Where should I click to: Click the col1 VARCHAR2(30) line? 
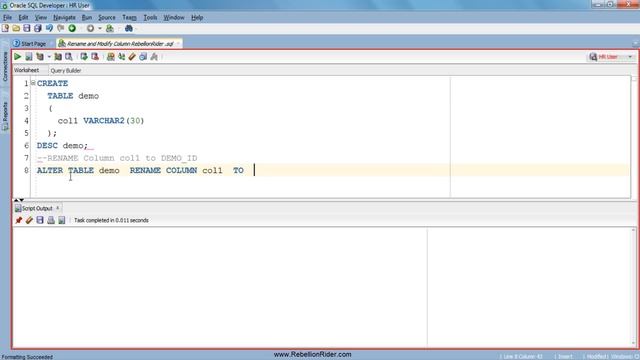pyautogui.click(x=101, y=121)
